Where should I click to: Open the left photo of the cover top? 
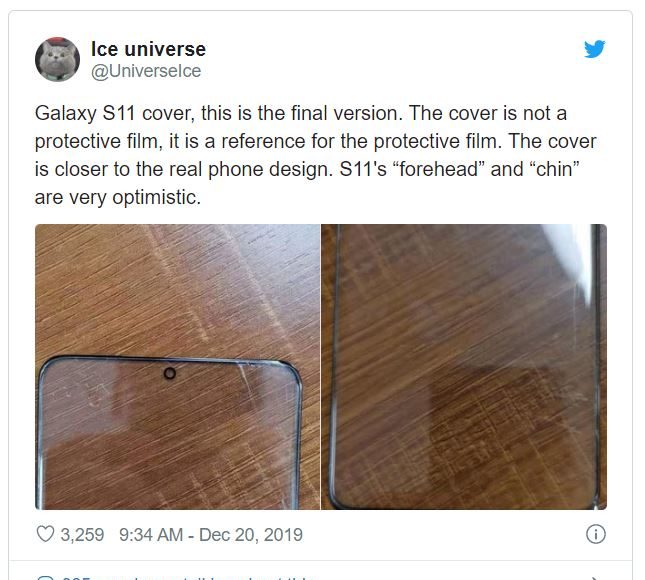tap(177, 367)
